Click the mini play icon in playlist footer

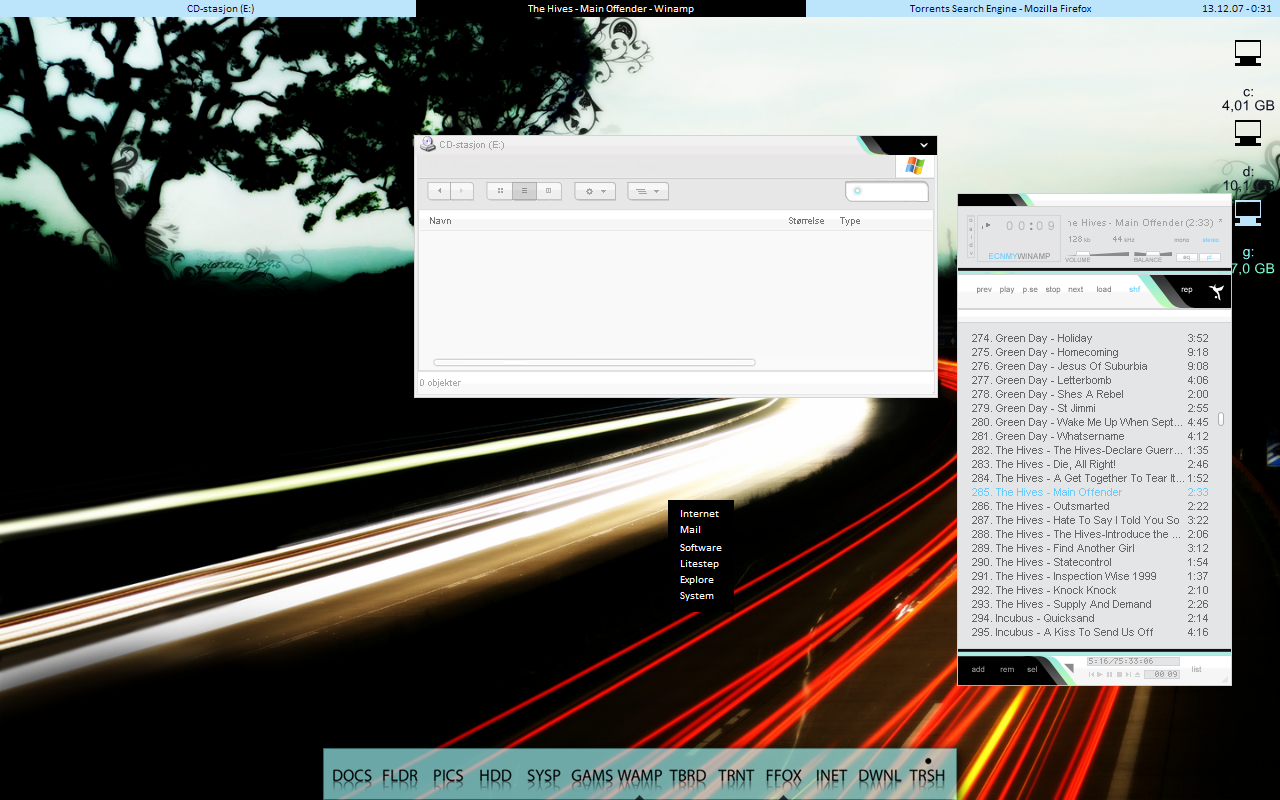click(1100, 674)
